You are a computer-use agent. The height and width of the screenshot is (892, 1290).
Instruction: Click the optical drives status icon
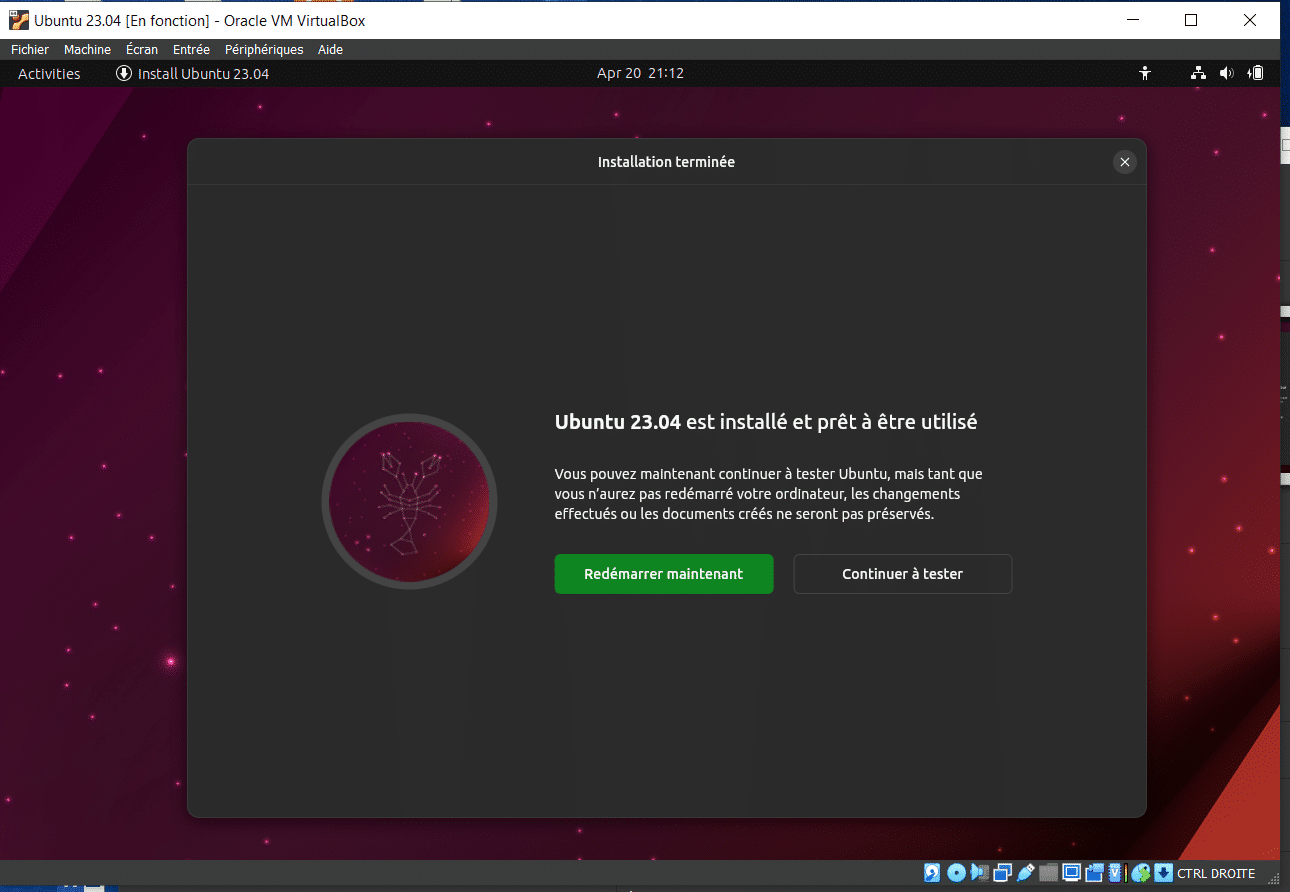957,873
